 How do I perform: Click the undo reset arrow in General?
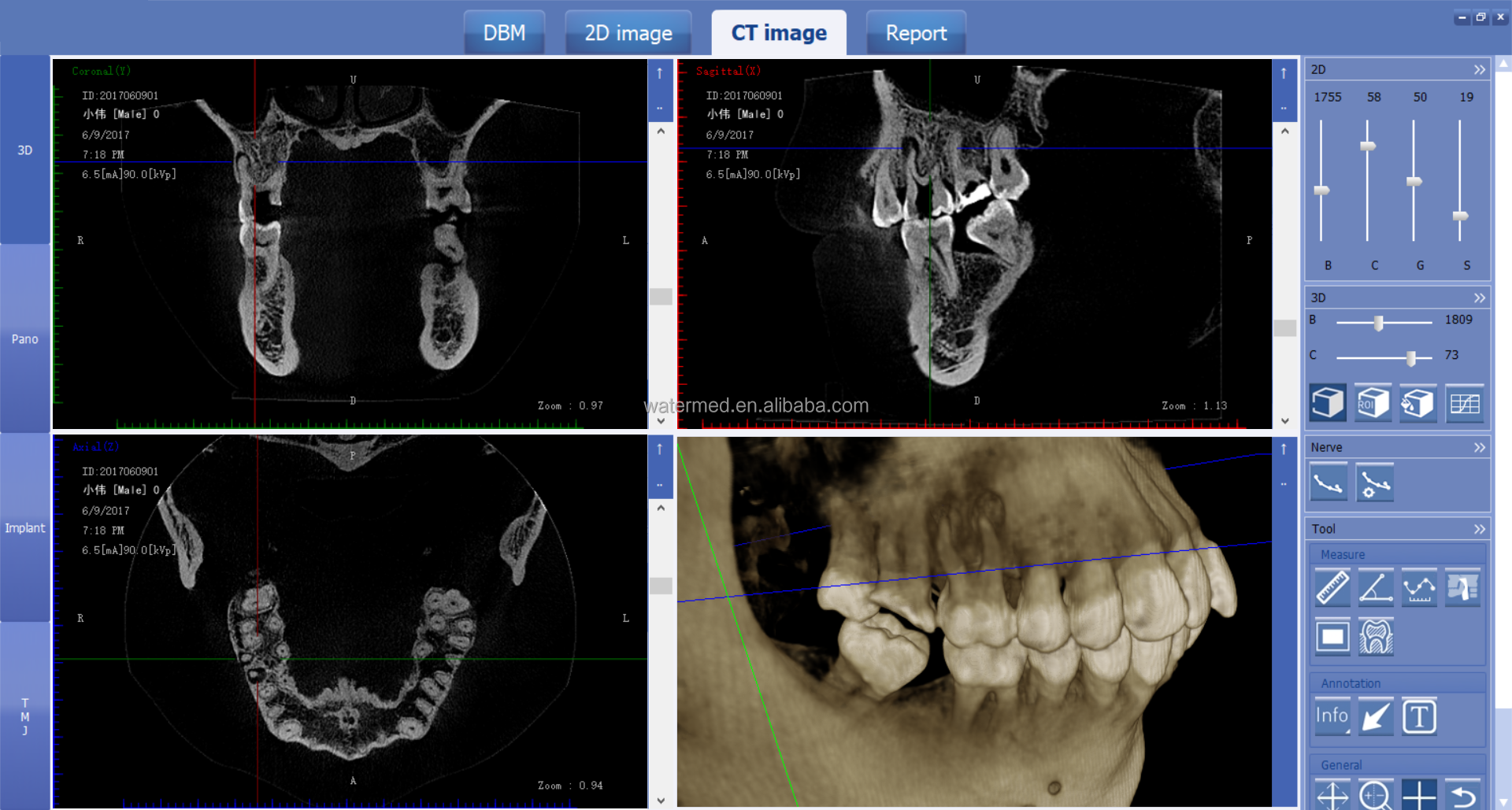(x=1462, y=794)
